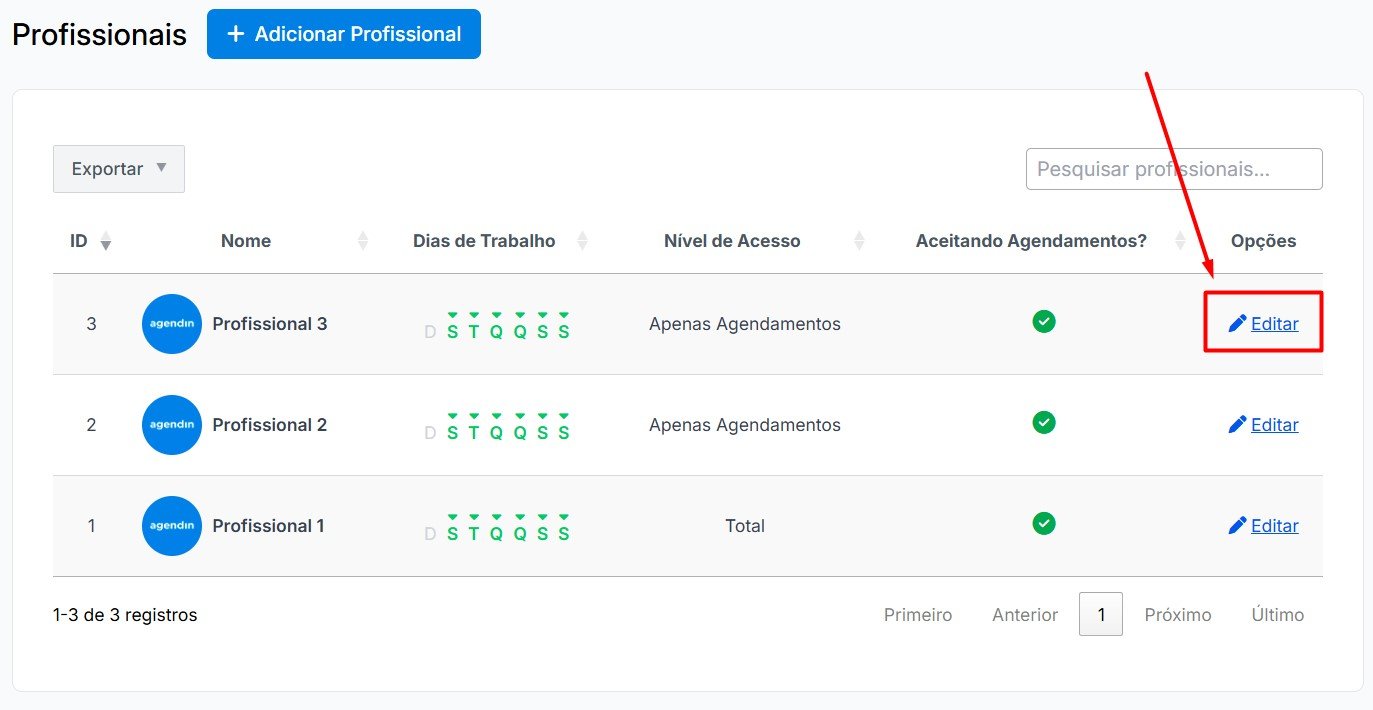
Task: Click pencil icon in Profissional 2 row
Action: [x=1237, y=424]
